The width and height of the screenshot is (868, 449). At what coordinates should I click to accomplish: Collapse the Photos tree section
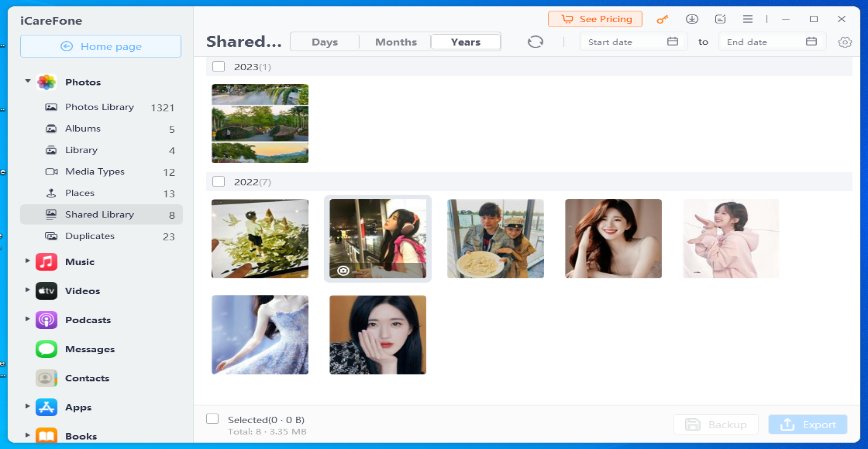(28, 82)
